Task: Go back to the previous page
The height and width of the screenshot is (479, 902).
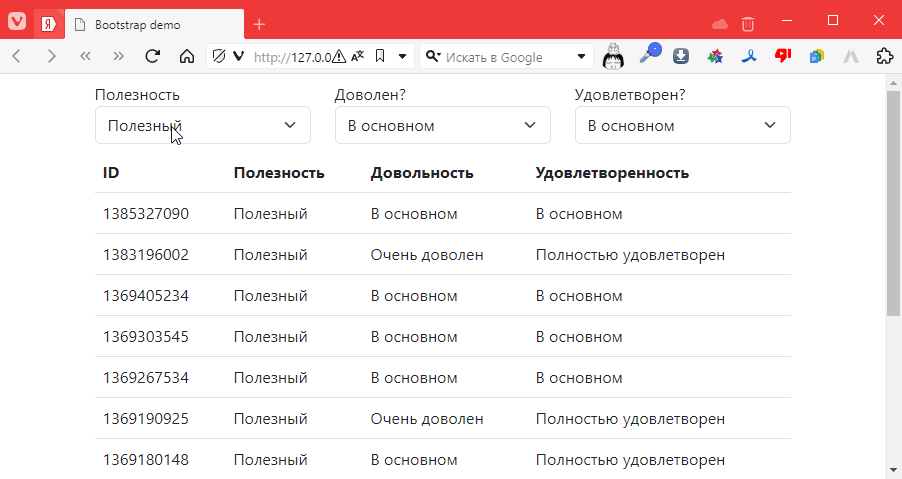Action: click(17, 57)
